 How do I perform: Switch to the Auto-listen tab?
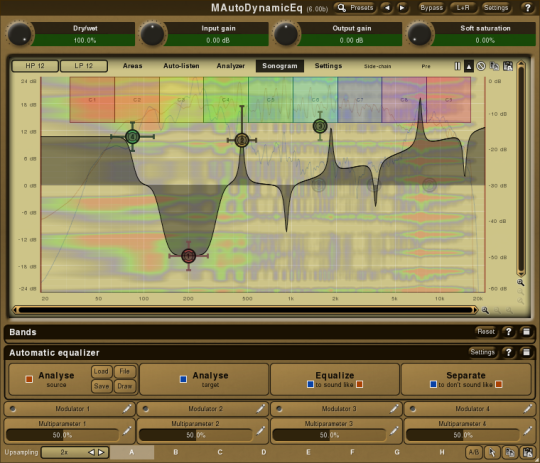coord(181,66)
